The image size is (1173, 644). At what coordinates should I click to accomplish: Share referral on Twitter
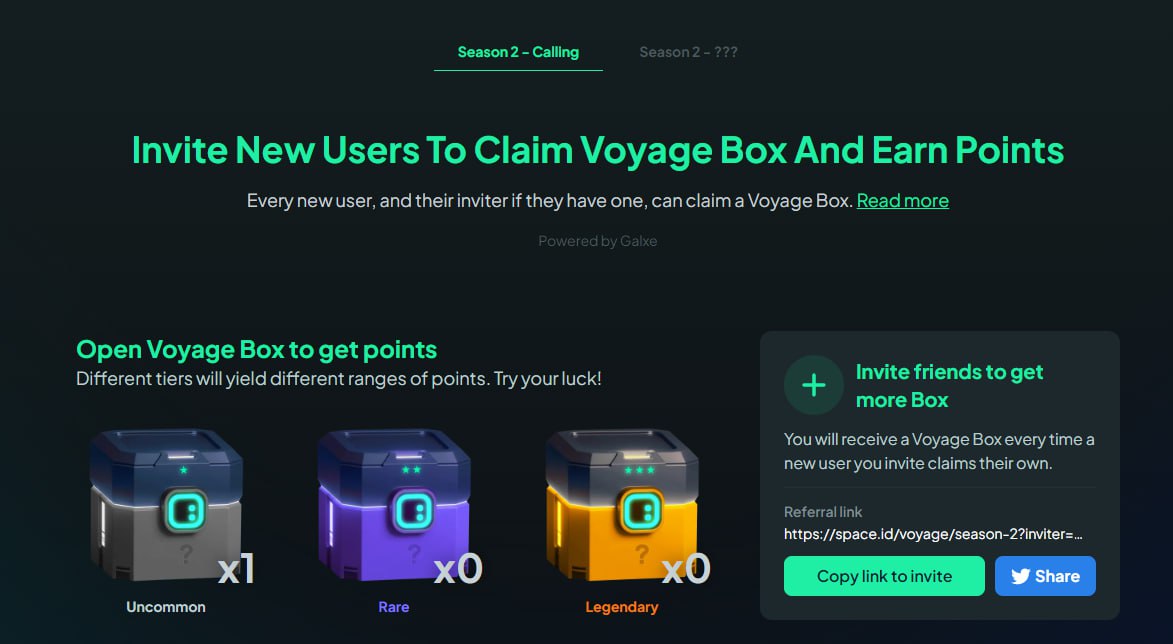click(1045, 576)
